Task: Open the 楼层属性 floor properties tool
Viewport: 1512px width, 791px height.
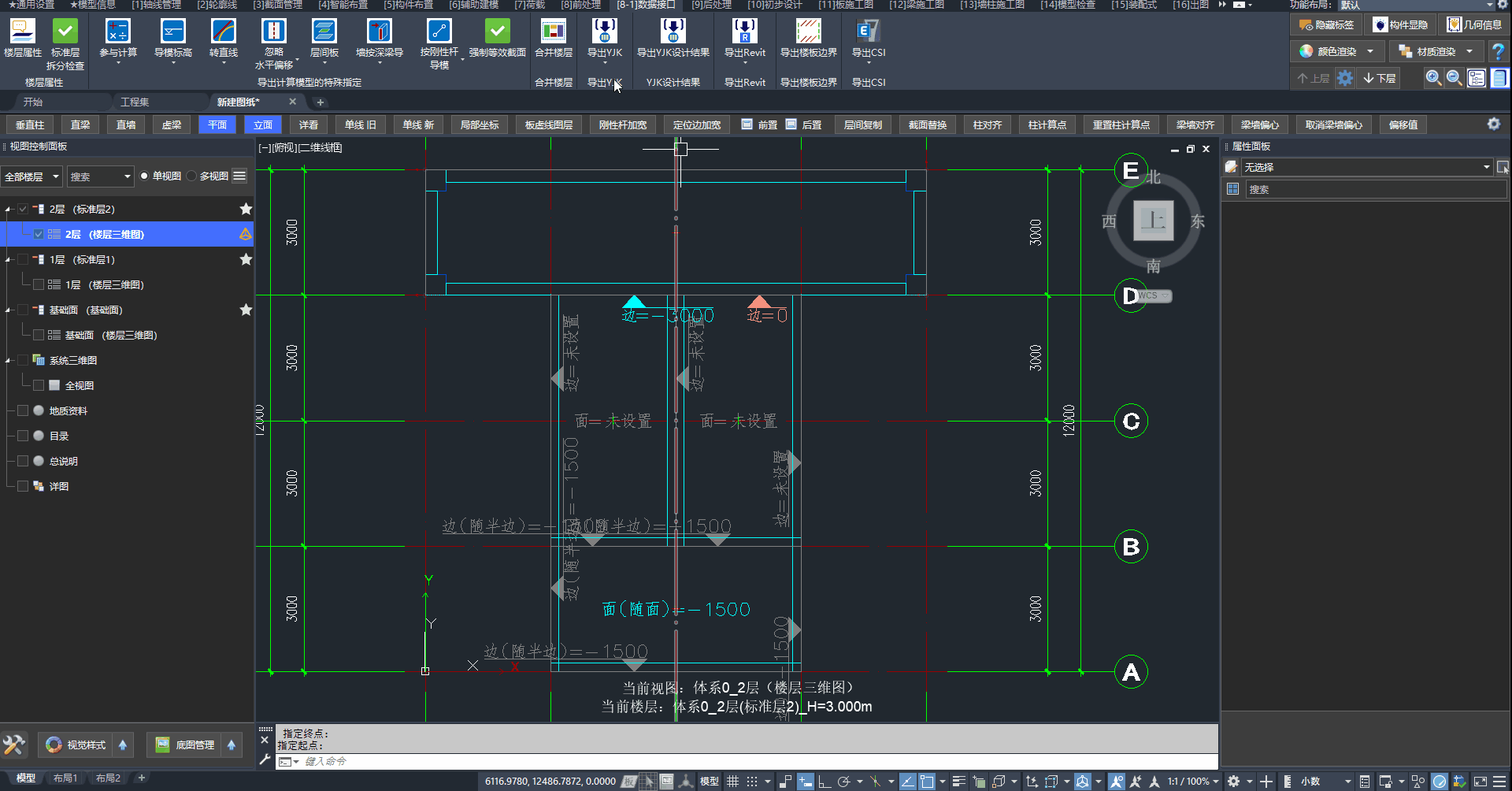Action: click(x=23, y=38)
